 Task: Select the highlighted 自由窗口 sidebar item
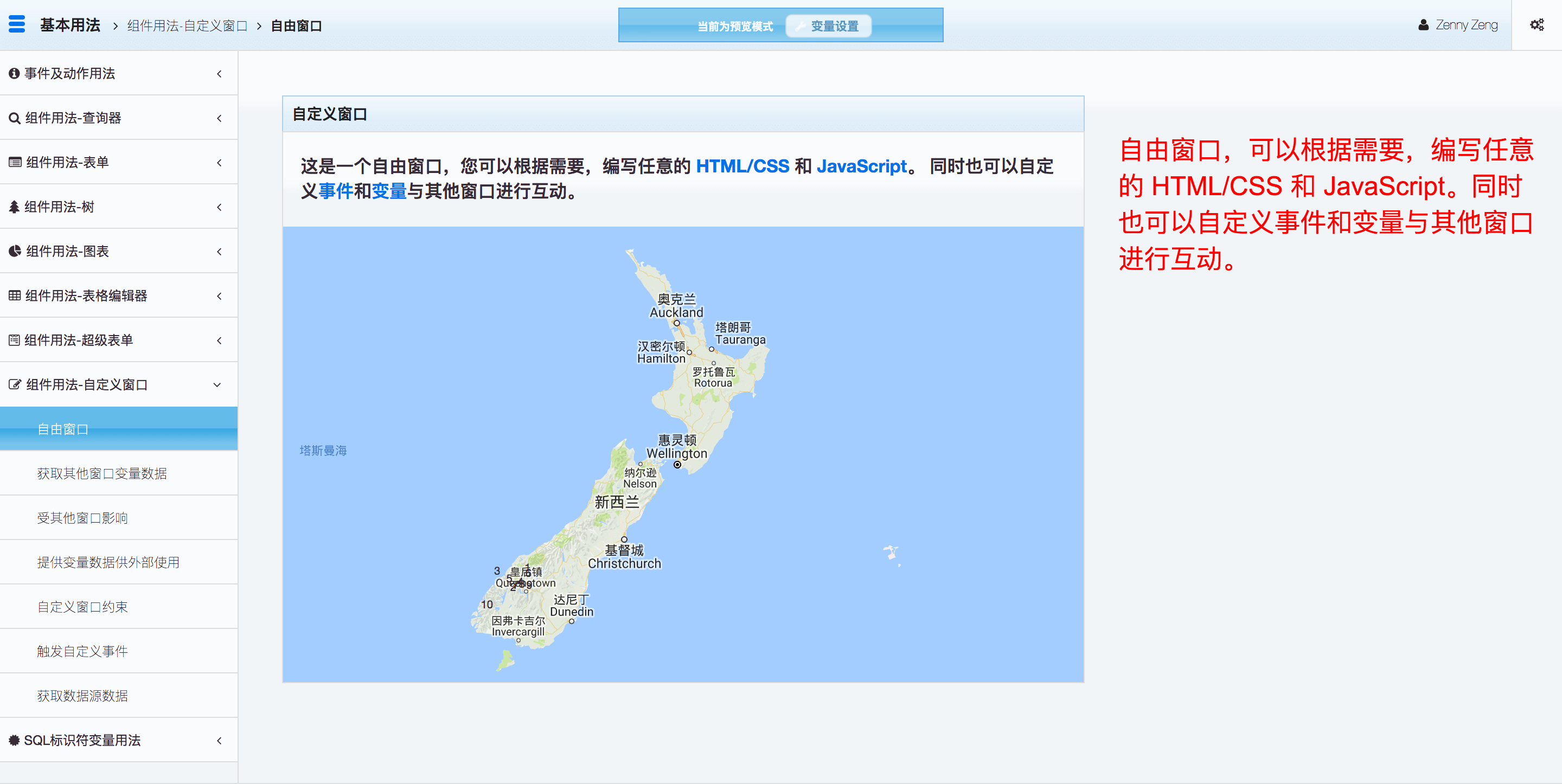pyautogui.click(x=63, y=429)
